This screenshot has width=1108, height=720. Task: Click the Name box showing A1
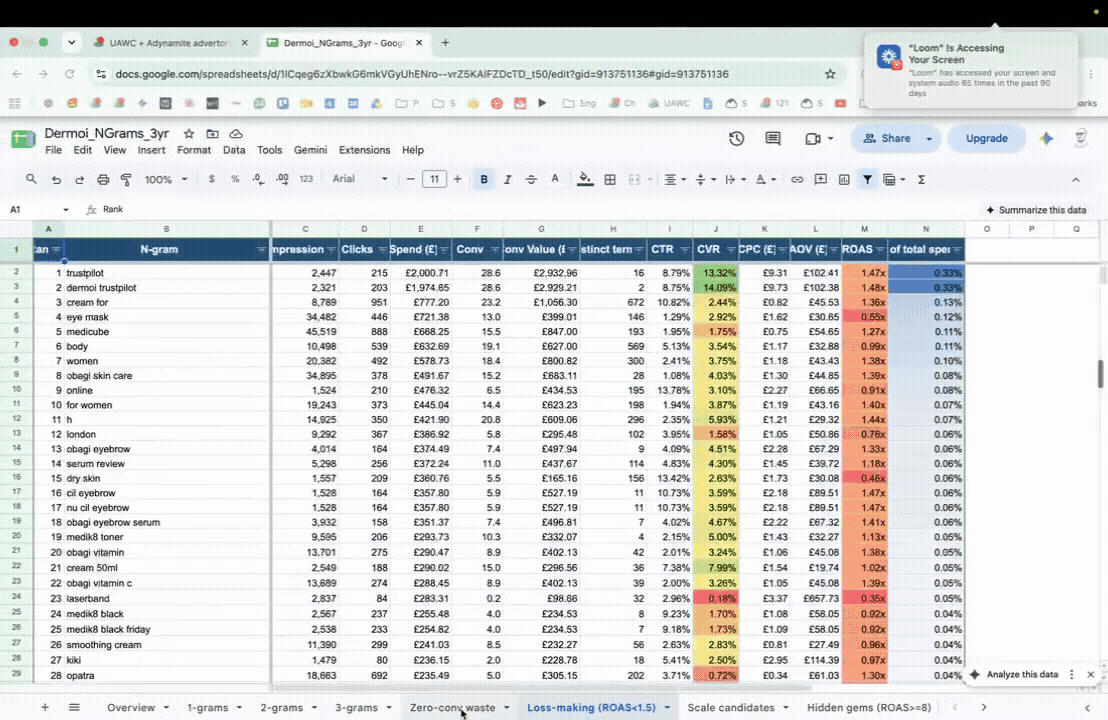[x=39, y=209]
